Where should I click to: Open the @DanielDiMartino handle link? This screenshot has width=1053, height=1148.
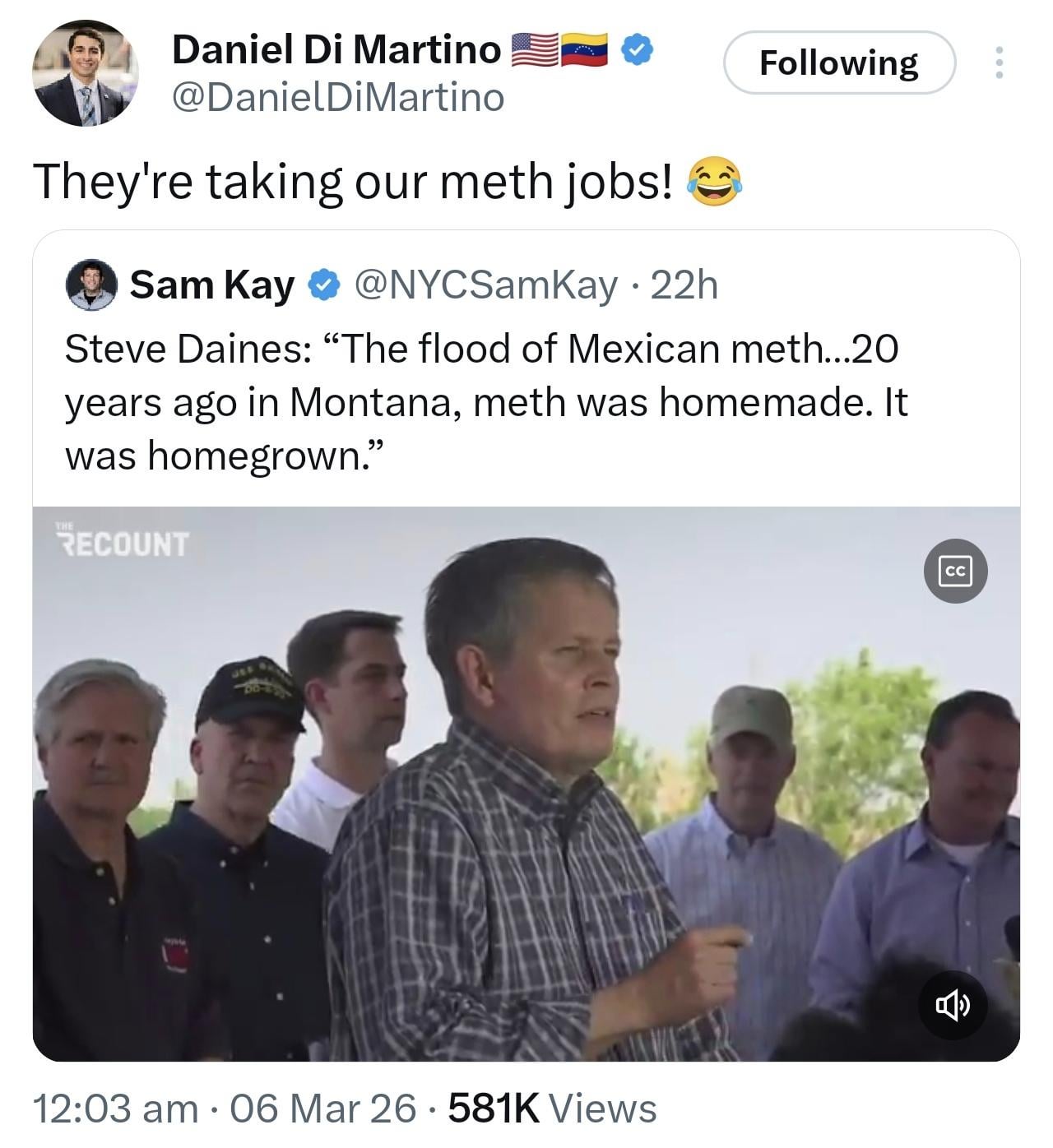coord(337,97)
